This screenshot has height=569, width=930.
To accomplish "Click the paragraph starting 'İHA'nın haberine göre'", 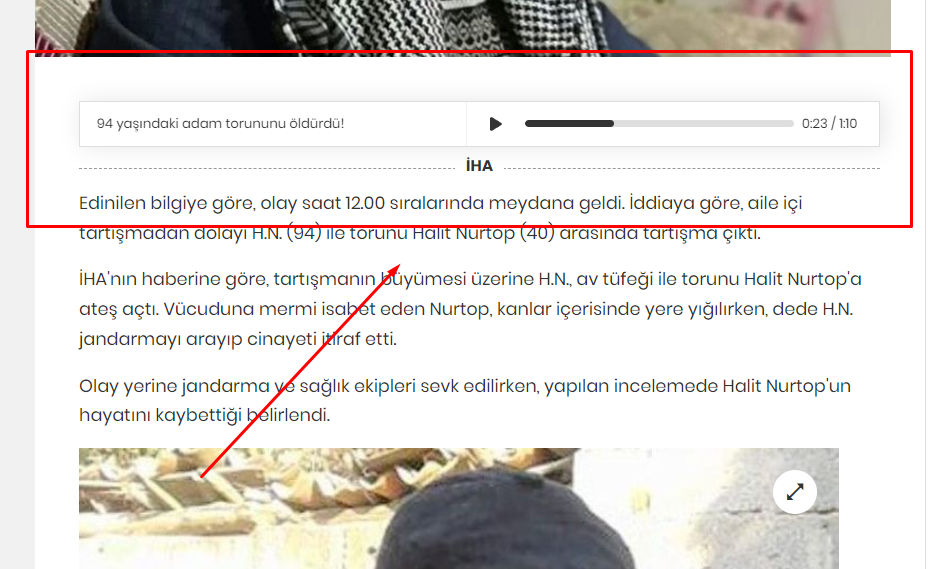I will 470,309.
